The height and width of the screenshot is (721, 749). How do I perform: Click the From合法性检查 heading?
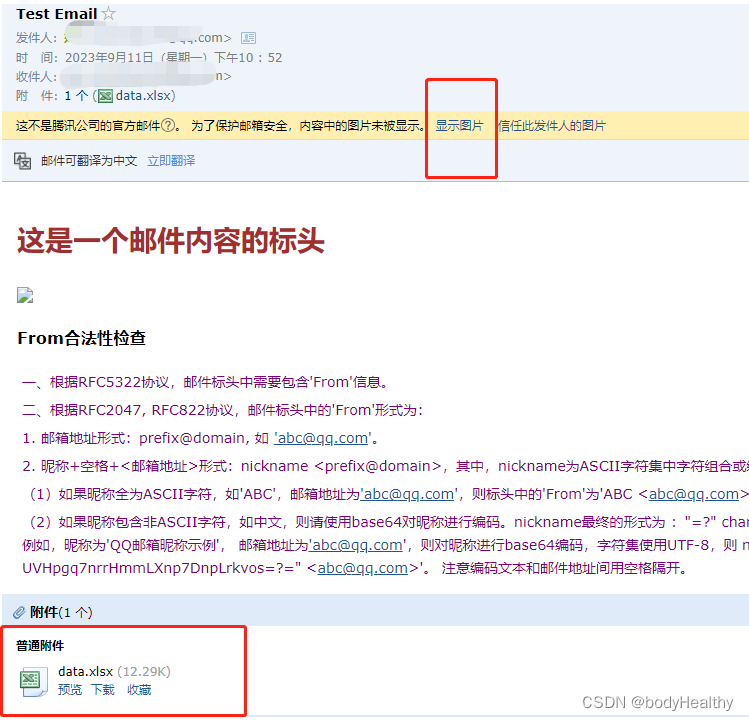(x=81, y=338)
